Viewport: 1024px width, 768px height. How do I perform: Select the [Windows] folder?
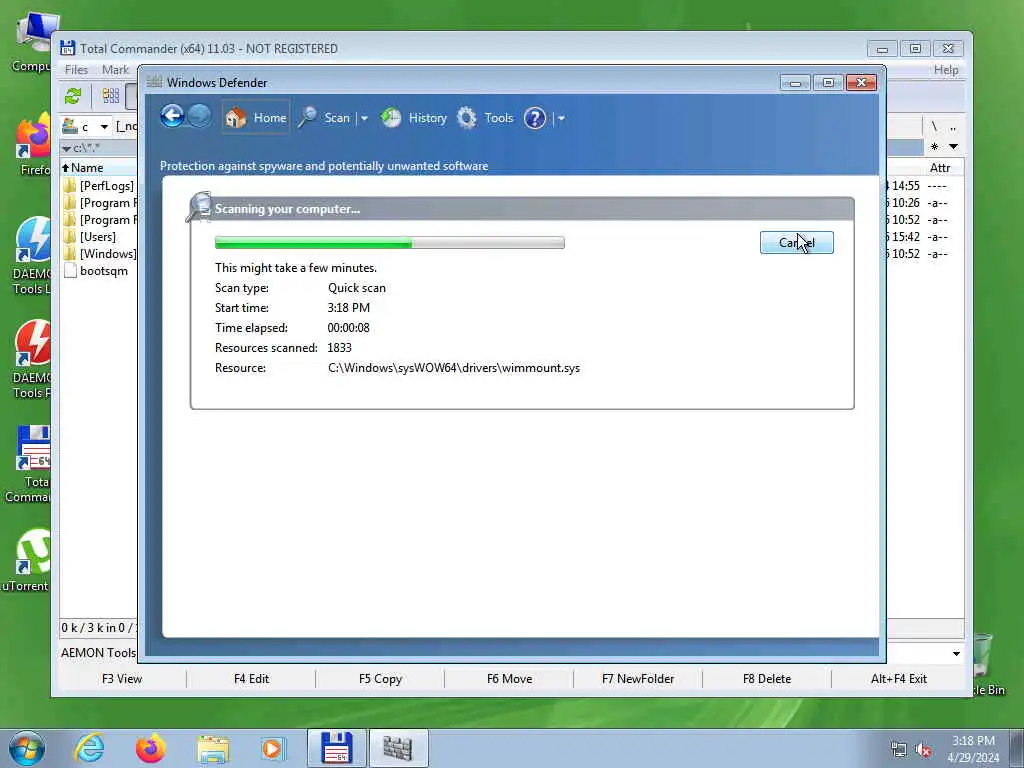[x=100, y=254]
